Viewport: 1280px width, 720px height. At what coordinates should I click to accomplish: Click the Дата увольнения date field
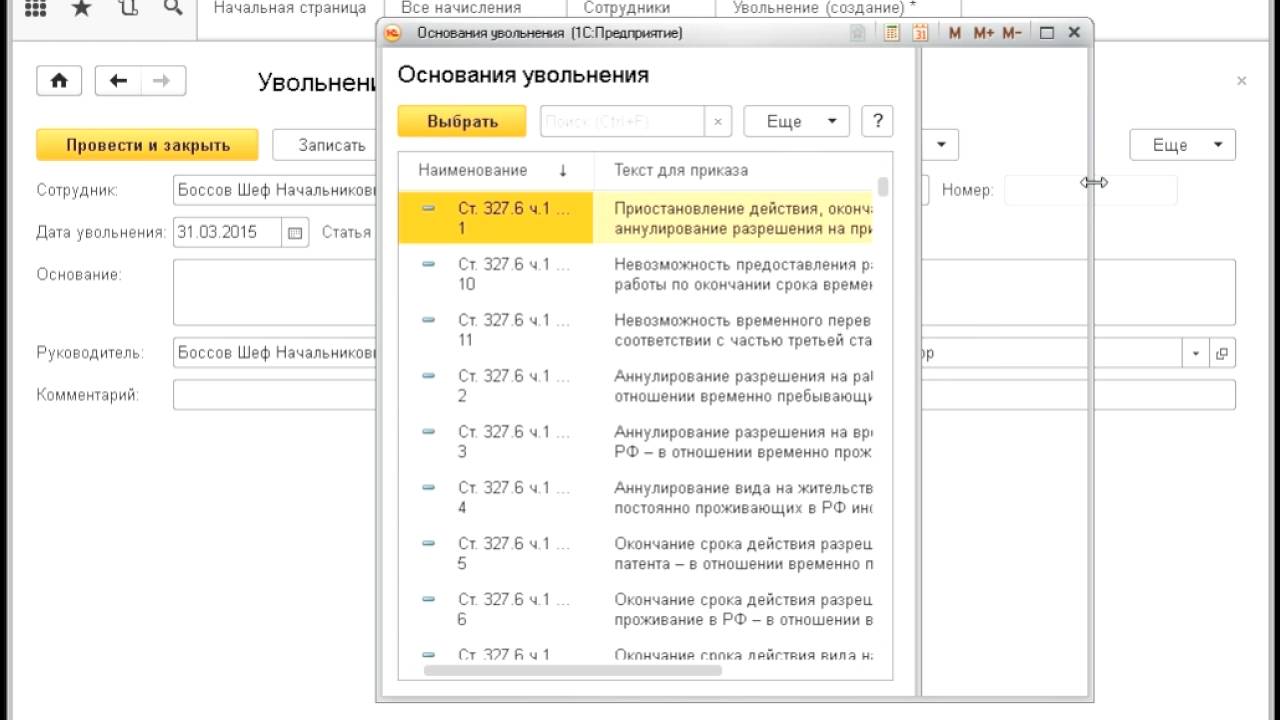228,232
